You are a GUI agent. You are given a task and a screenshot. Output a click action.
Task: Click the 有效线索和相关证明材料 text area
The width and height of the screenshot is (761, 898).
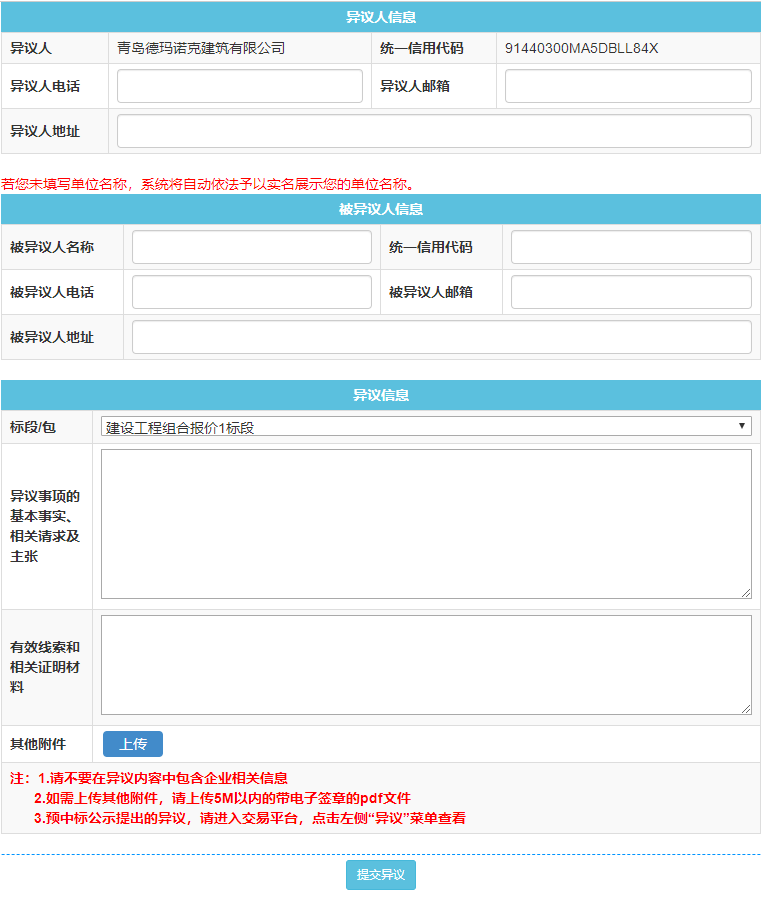click(426, 664)
